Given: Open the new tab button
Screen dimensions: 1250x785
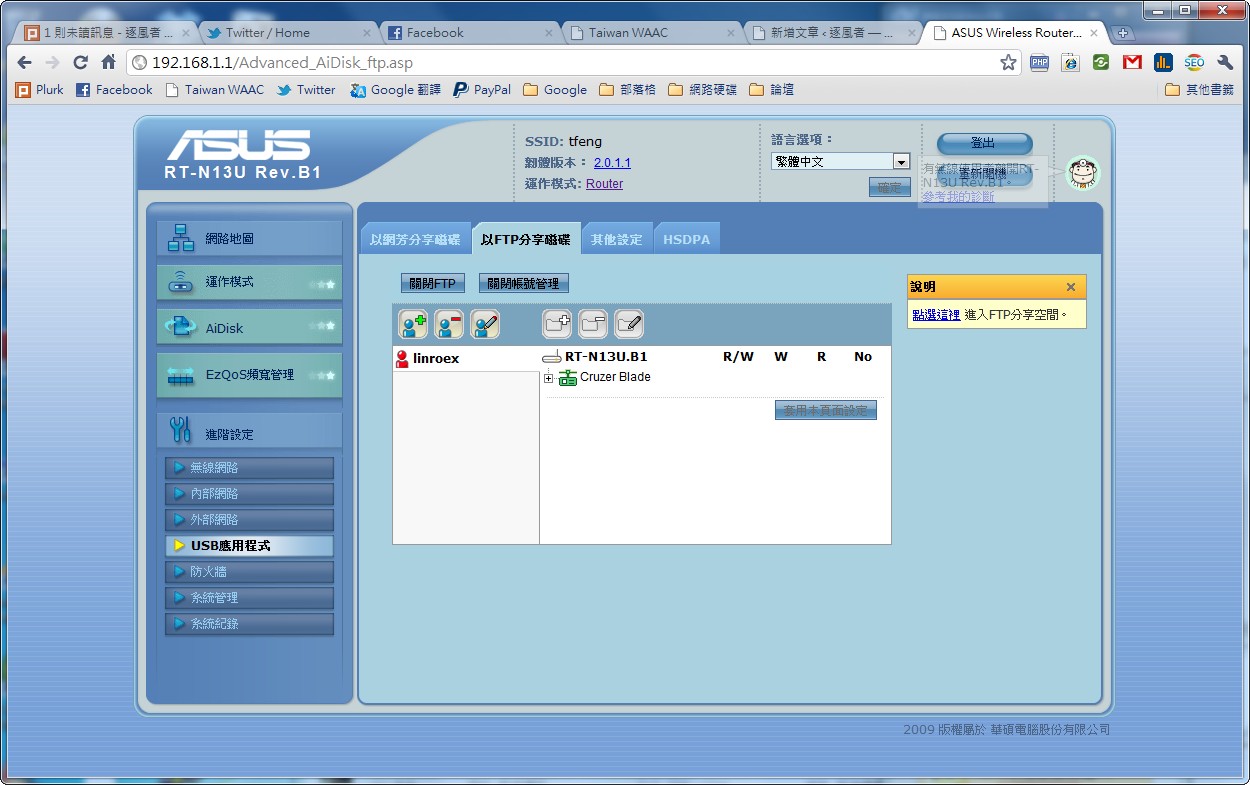Looking at the screenshot, I should (x=1122, y=33).
